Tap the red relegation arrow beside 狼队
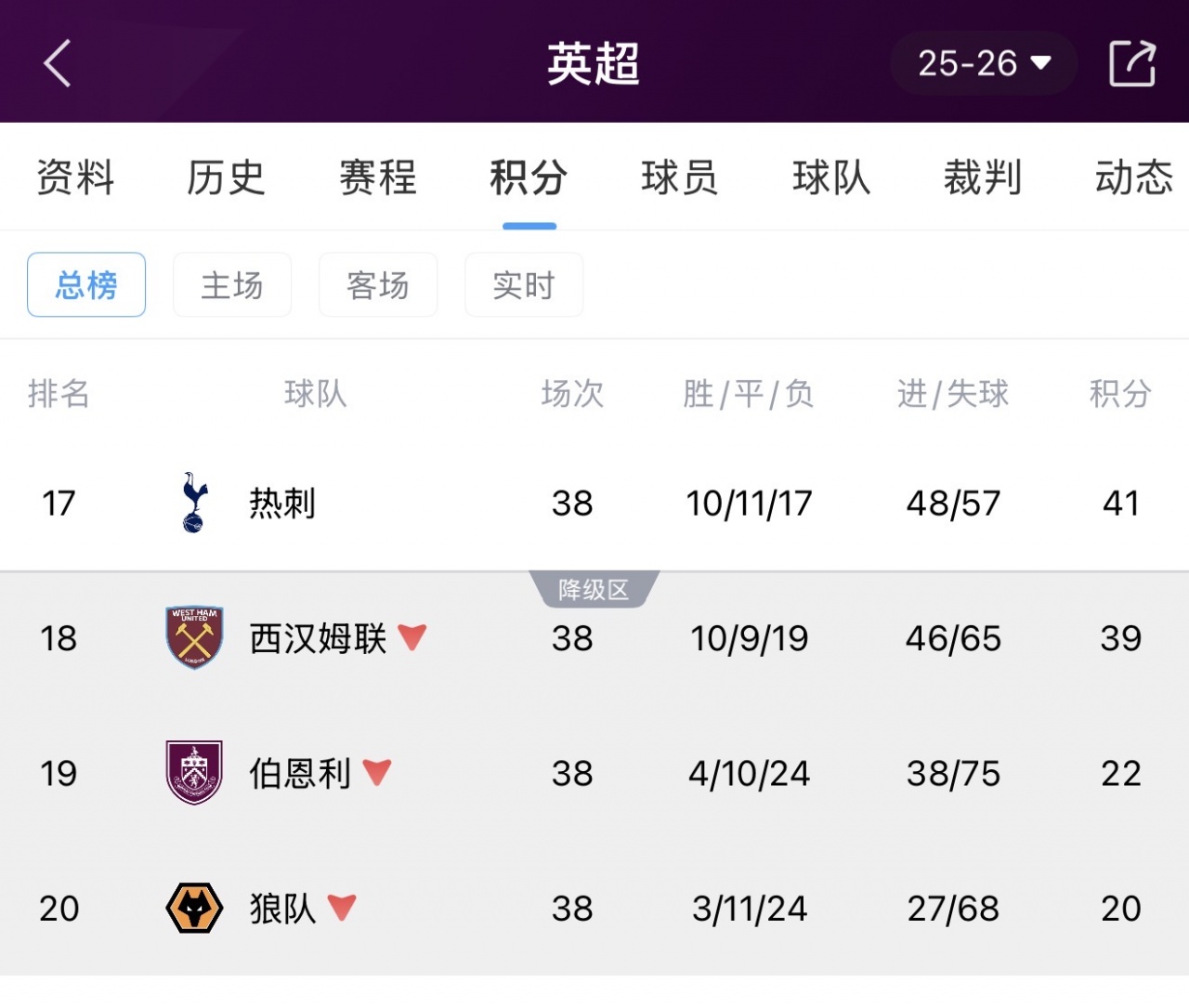 pos(342,907)
